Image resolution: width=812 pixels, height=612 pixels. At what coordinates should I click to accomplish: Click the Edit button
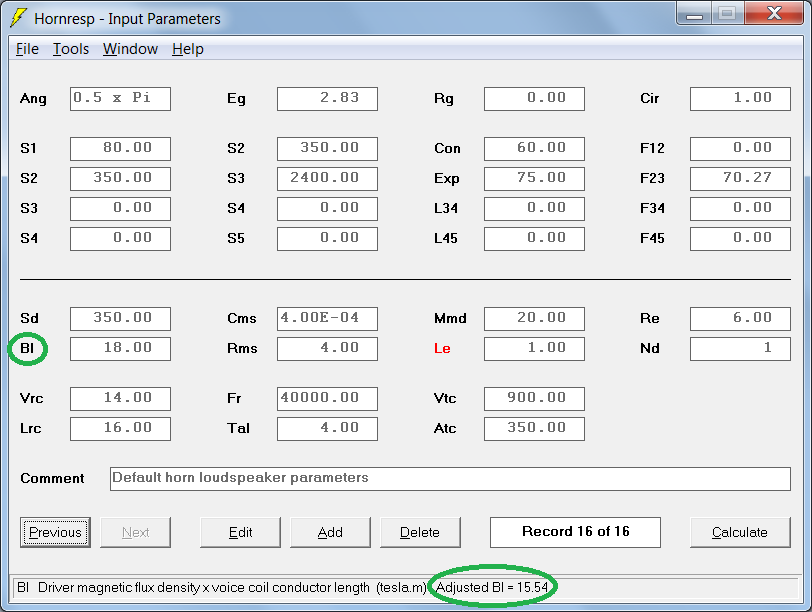240,532
